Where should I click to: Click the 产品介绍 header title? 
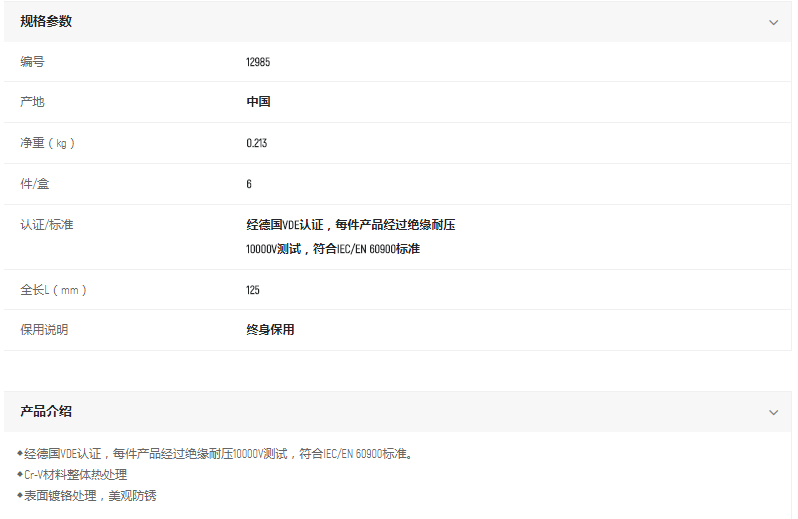click(46, 411)
